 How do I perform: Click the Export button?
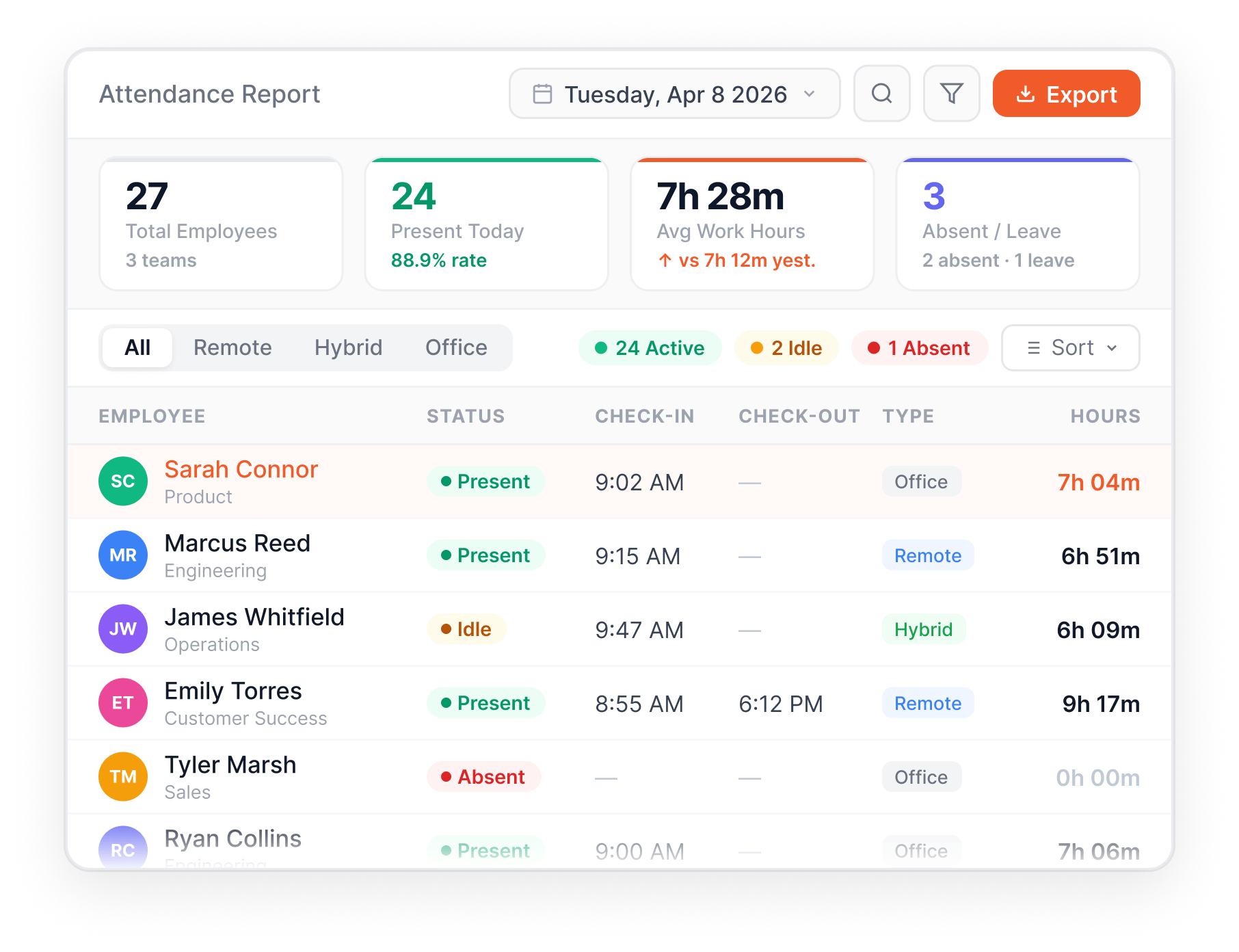coord(1066,94)
